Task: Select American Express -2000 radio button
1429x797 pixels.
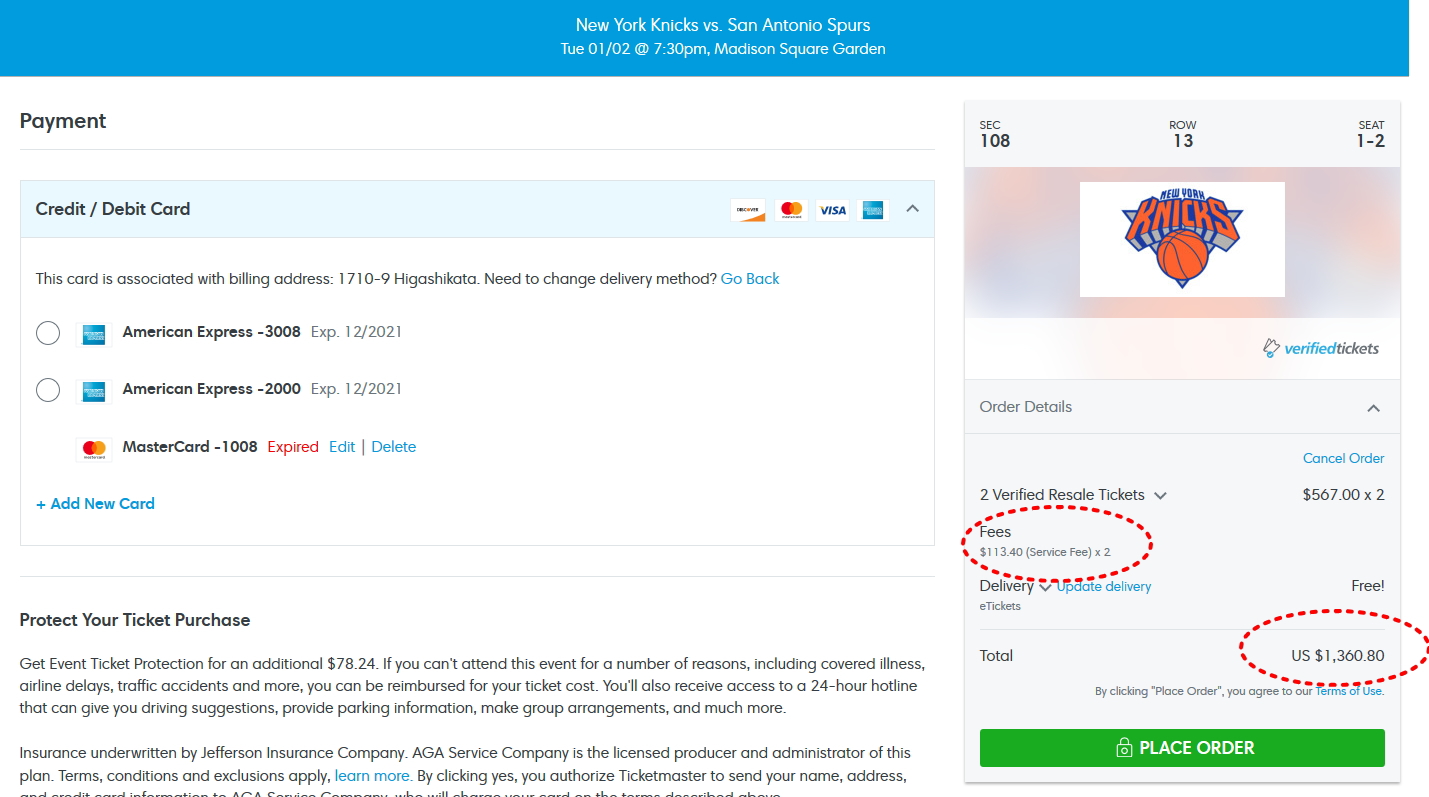Action: coord(48,390)
